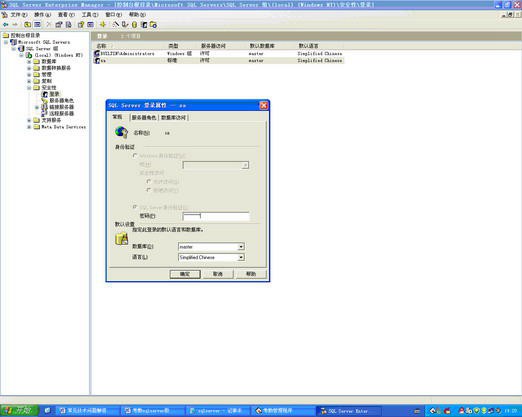The width and height of the screenshot is (522, 417).
Task: Click the database defaults icon in dialog
Action: 122,239
